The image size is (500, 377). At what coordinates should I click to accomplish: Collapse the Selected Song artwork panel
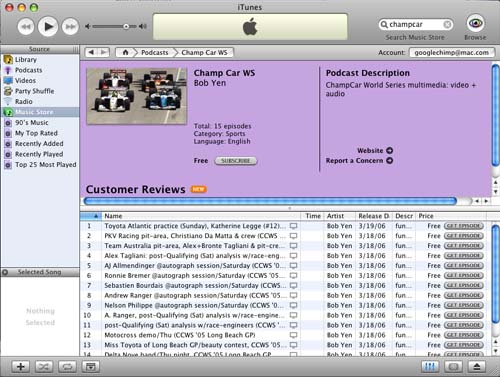(x=5, y=272)
